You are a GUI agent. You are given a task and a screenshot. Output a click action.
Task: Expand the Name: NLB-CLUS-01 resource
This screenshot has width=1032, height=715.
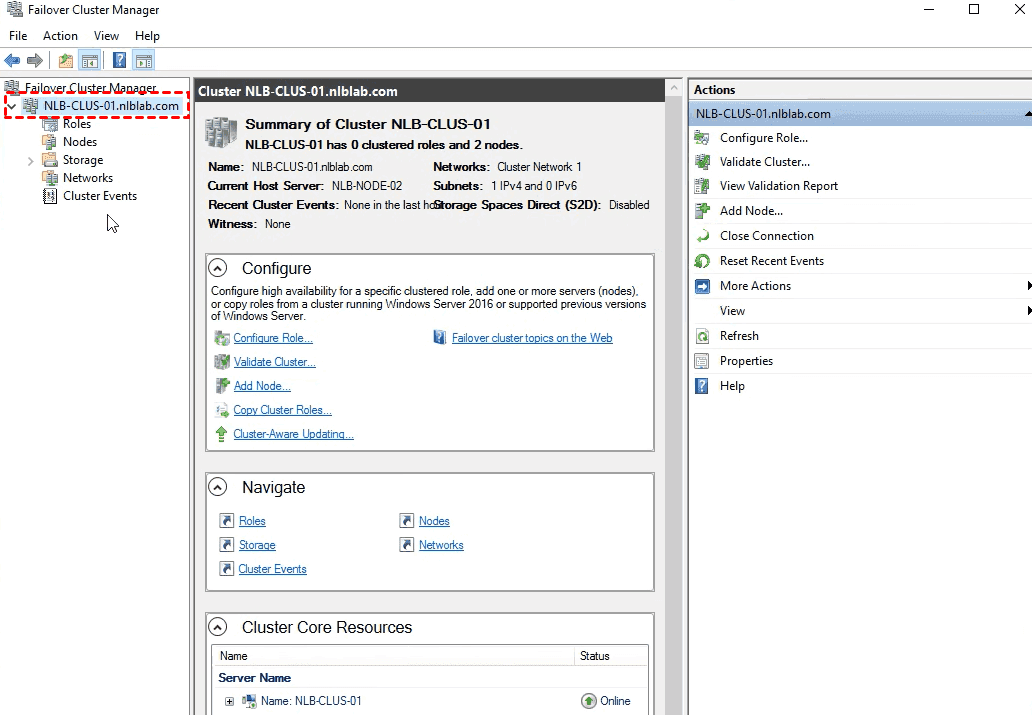[x=229, y=701]
